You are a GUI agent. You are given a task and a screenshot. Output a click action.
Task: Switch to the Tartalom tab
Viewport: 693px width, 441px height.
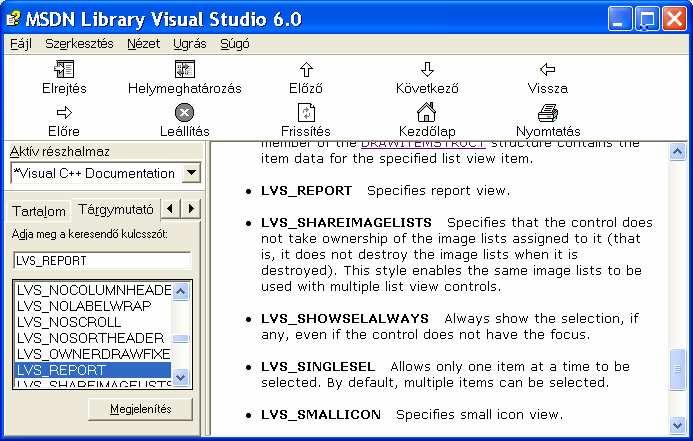(x=38, y=211)
